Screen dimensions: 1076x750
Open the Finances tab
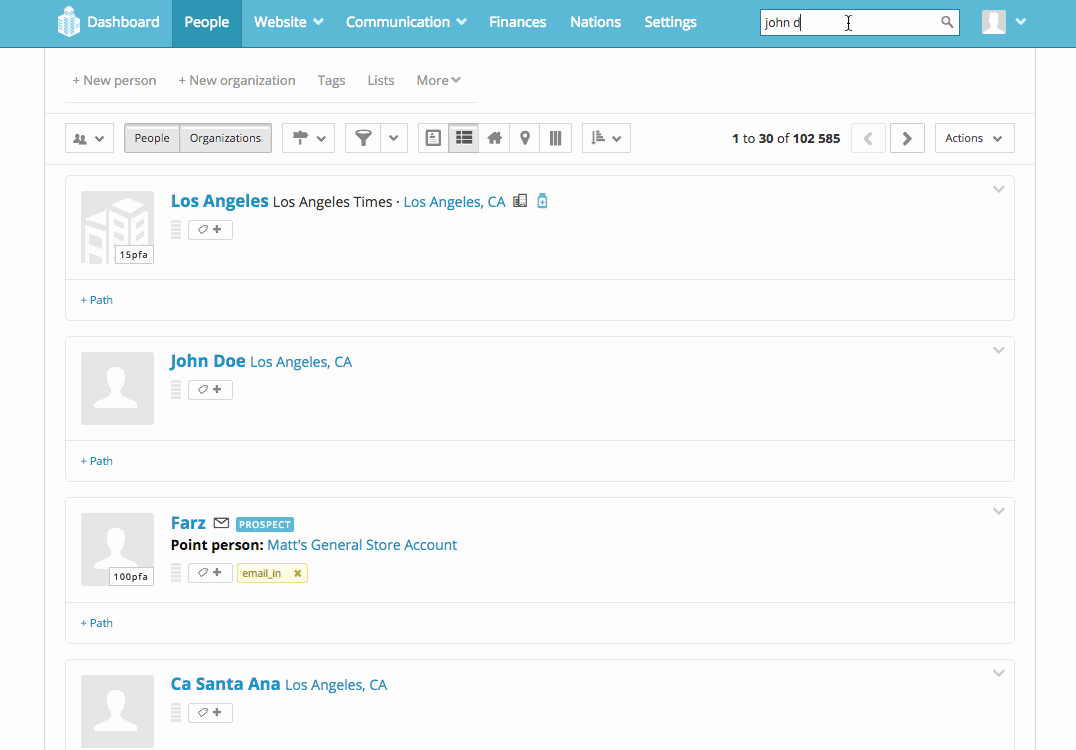517,22
